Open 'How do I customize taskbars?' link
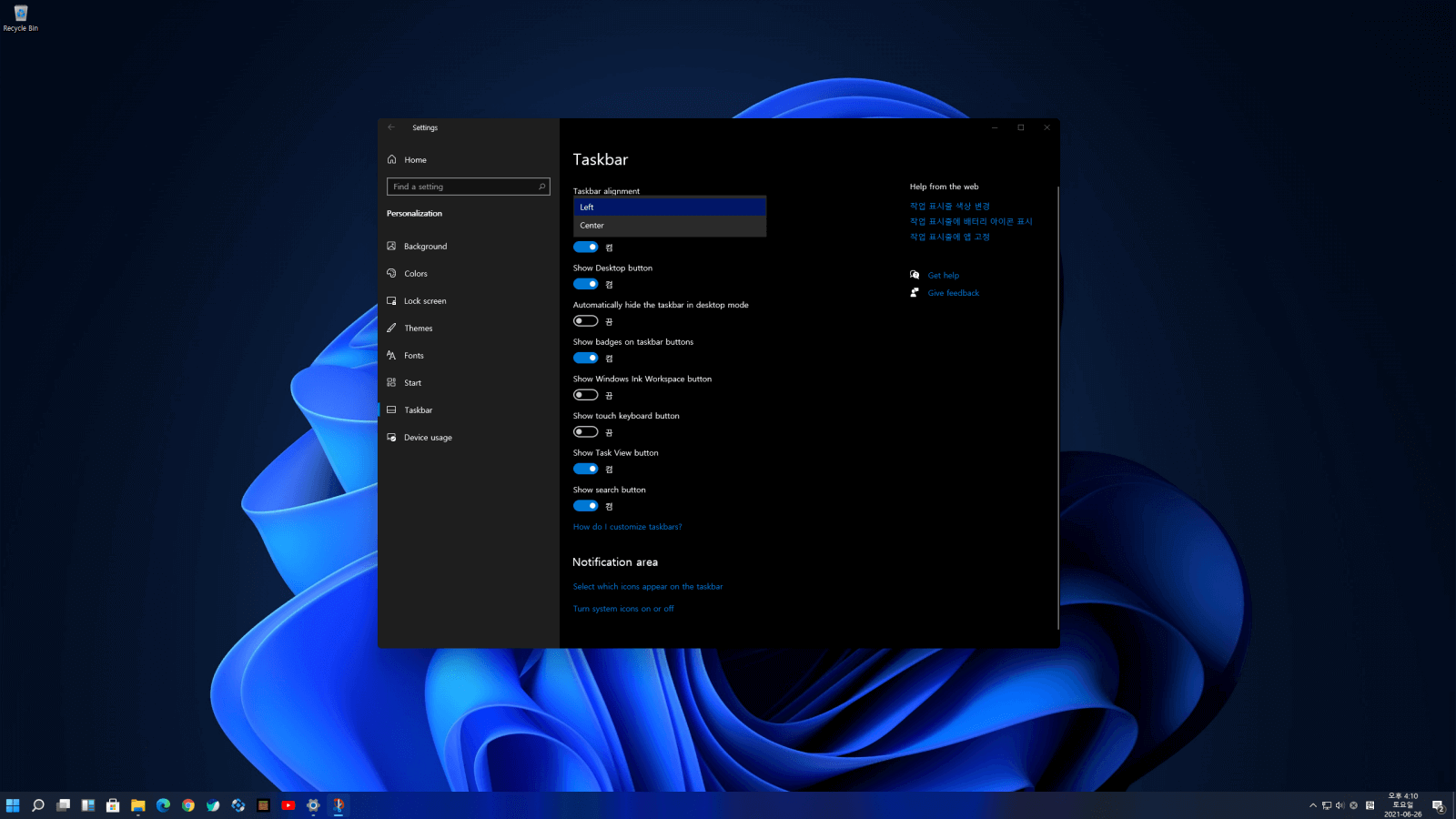The width and height of the screenshot is (1456, 819). [x=627, y=527]
